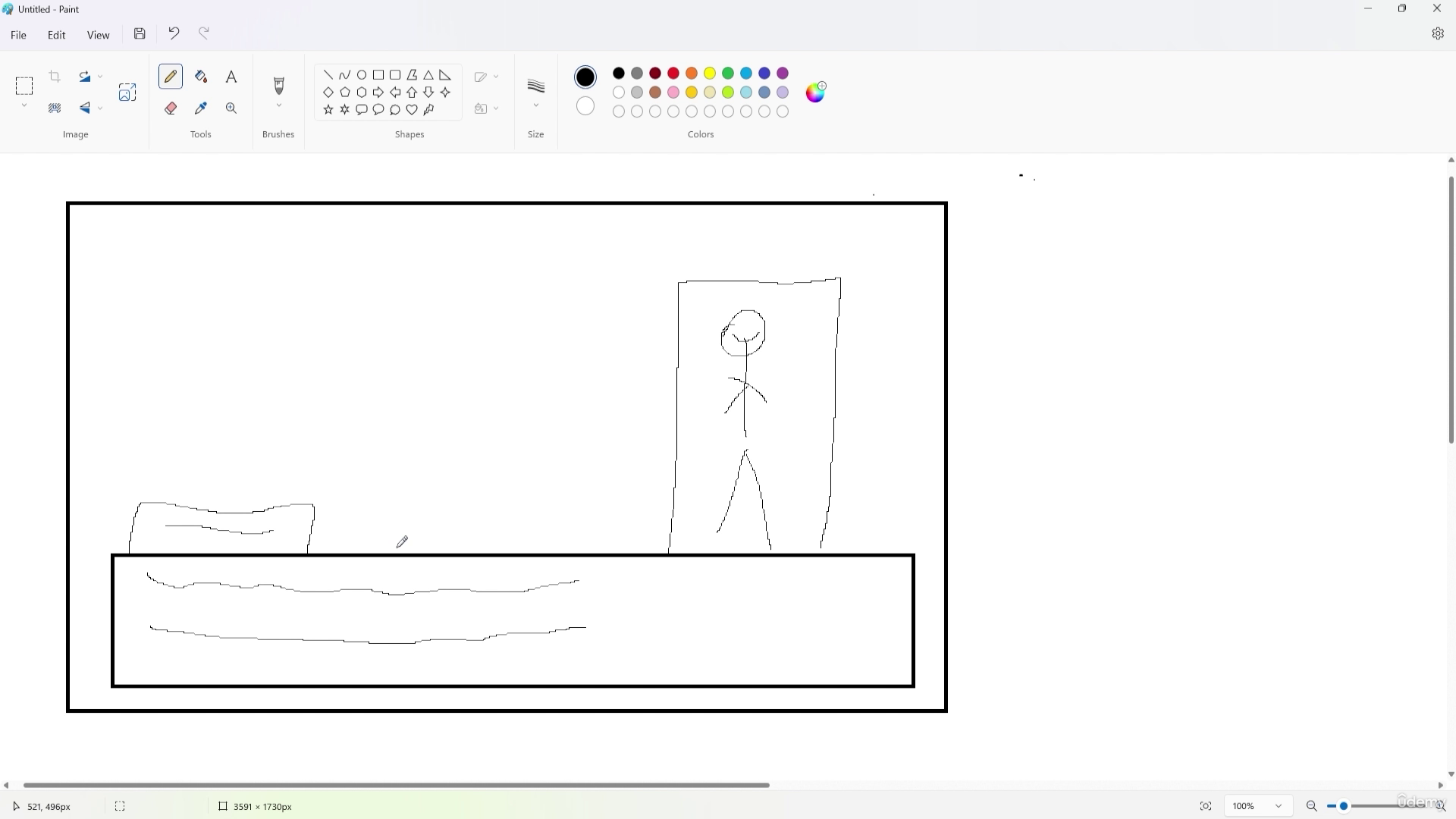Open the zoom percentage dropdown

1278,806
